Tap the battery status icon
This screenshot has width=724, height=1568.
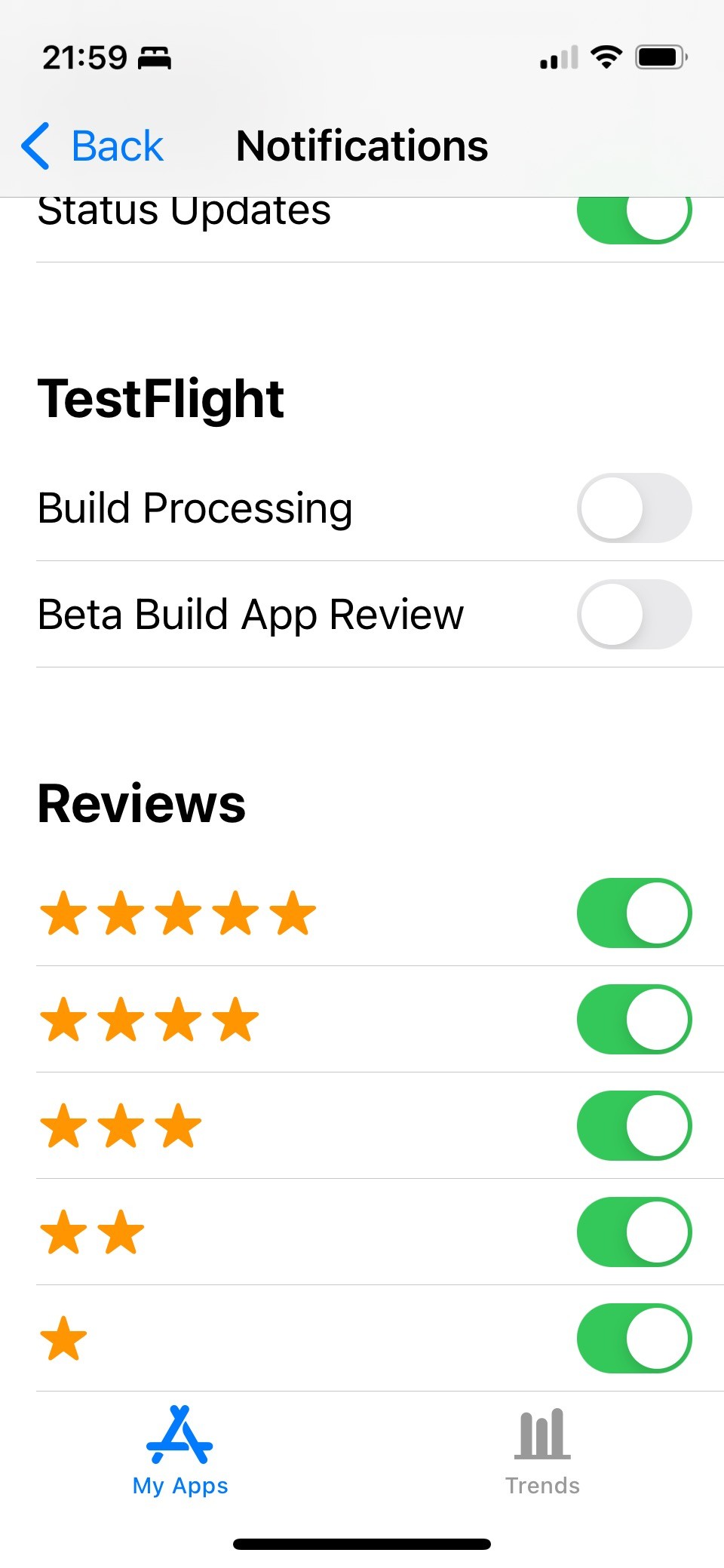pyautogui.click(x=661, y=57)
